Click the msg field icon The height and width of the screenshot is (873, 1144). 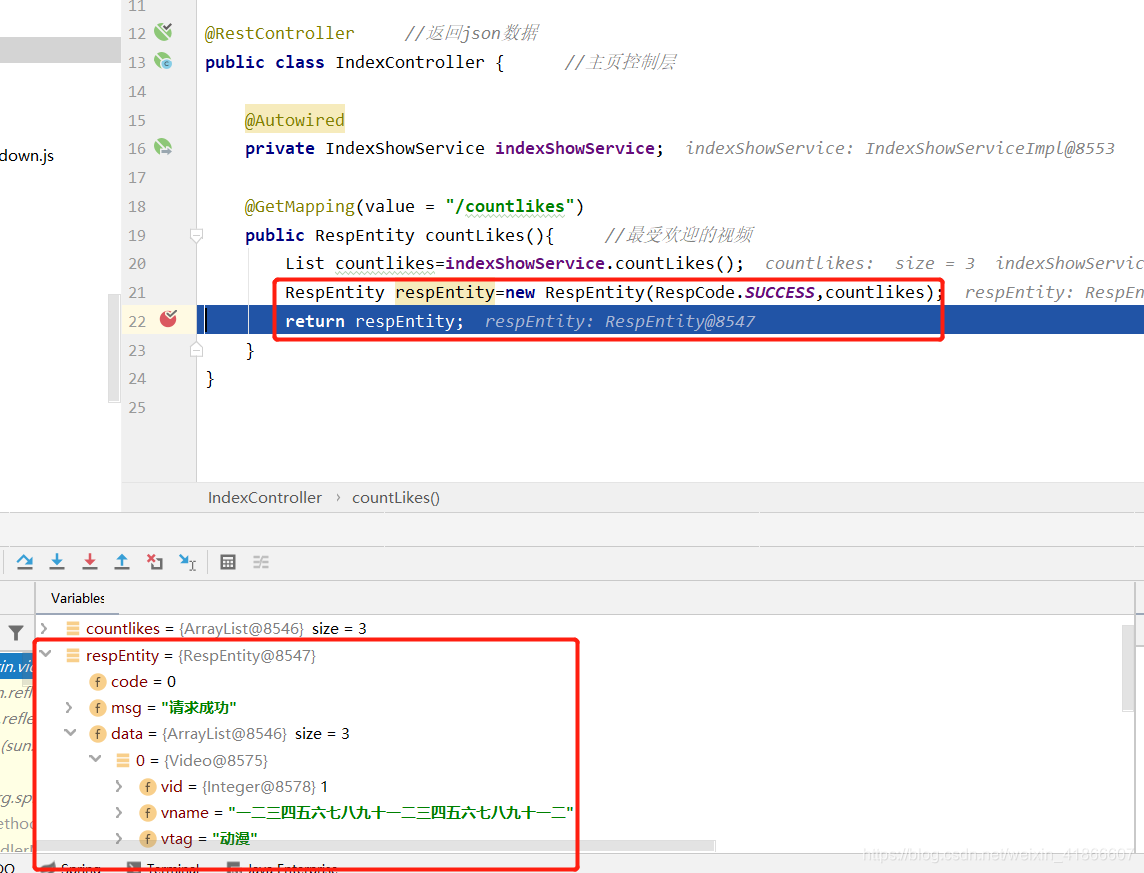(x=98, y=707)
